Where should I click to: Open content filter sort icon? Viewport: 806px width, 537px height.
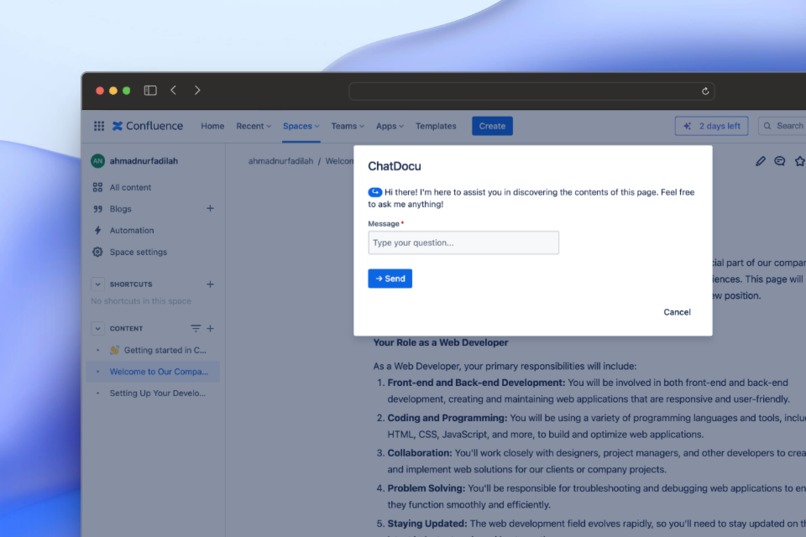tap(195, 328)
